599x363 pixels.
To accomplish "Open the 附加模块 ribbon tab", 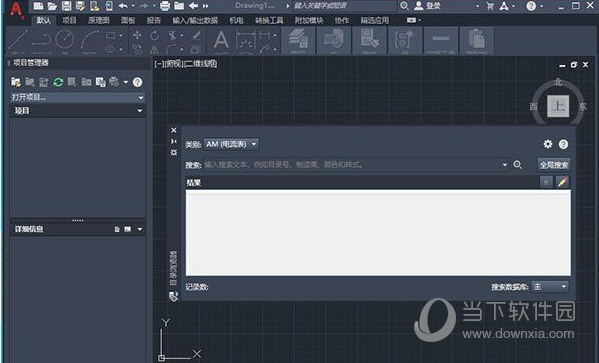I will point(309,20).
